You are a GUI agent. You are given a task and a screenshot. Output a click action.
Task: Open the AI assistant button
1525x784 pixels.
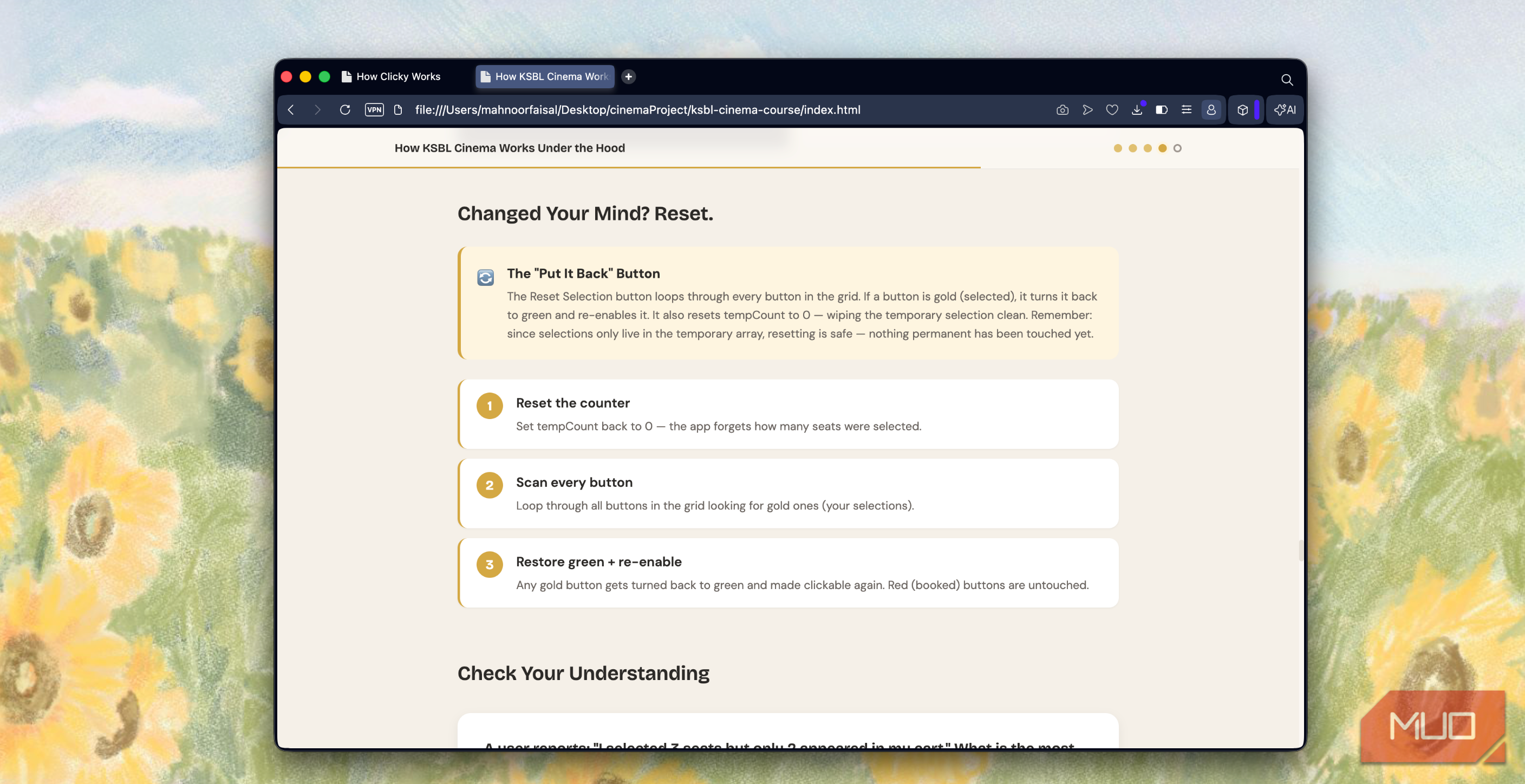tap(1285, 110)
